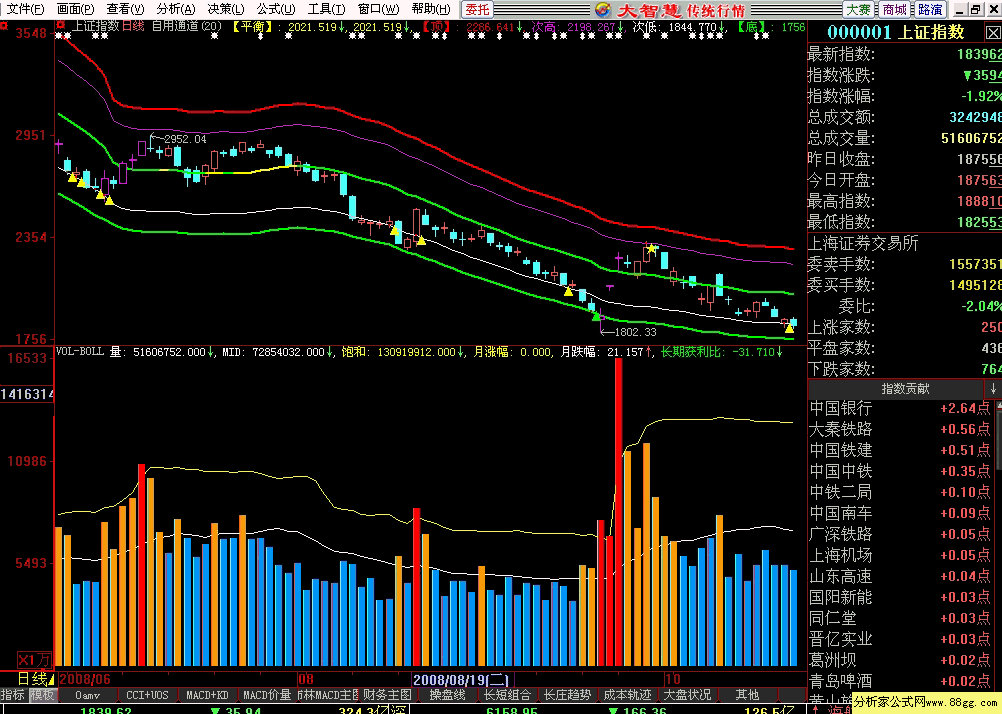Image resolution: width=1002 pixels, height=714 pixels.
Task: Click the 2008/08/19(二) date marker
Action: coord(461,679)
